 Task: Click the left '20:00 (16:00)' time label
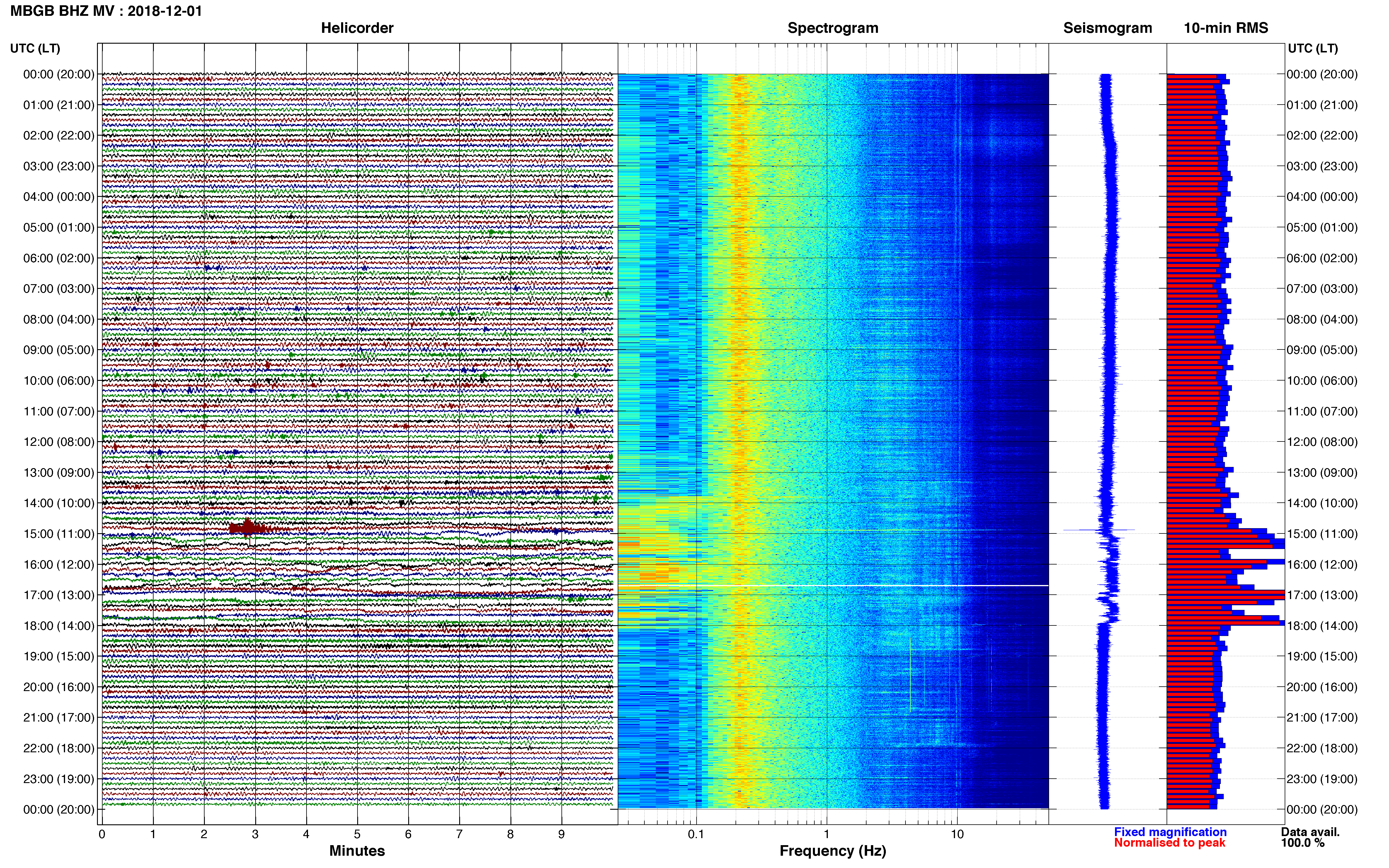click(59, 687)
